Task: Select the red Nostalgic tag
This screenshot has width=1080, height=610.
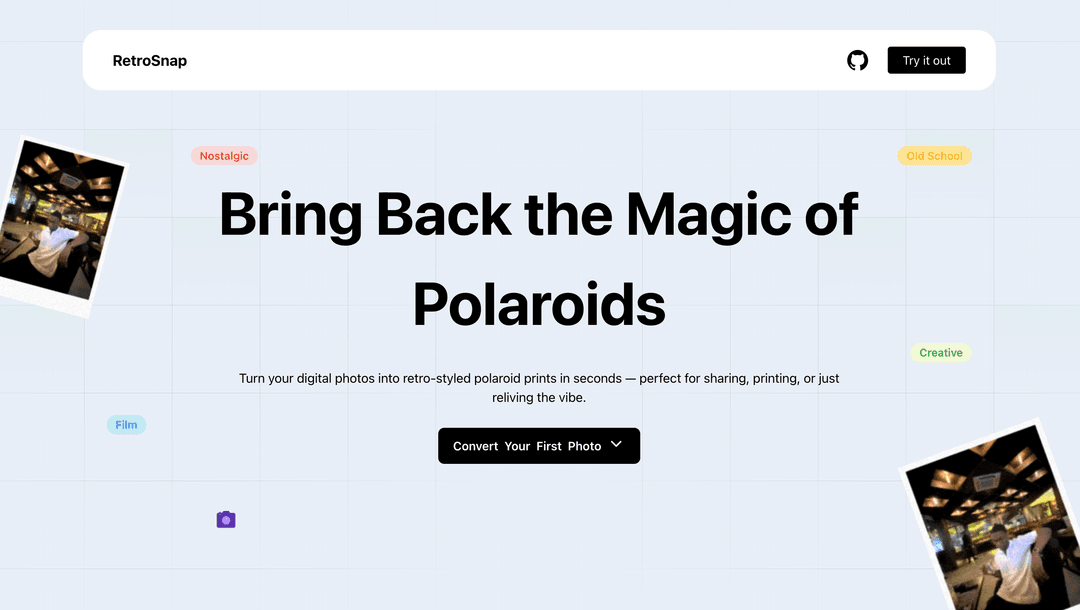Action: [224, 156]
